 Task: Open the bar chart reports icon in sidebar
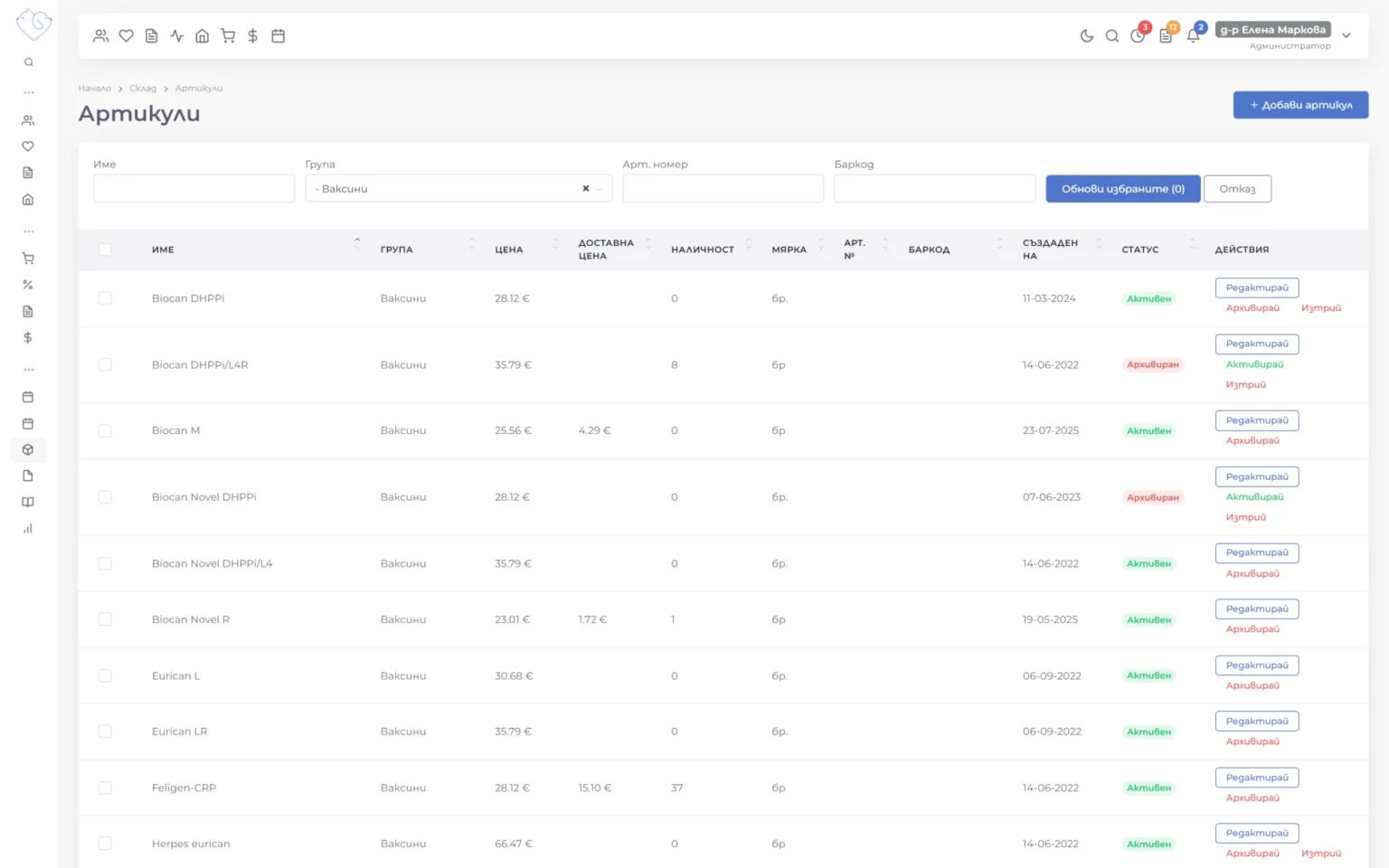click(x=28, y=529)
